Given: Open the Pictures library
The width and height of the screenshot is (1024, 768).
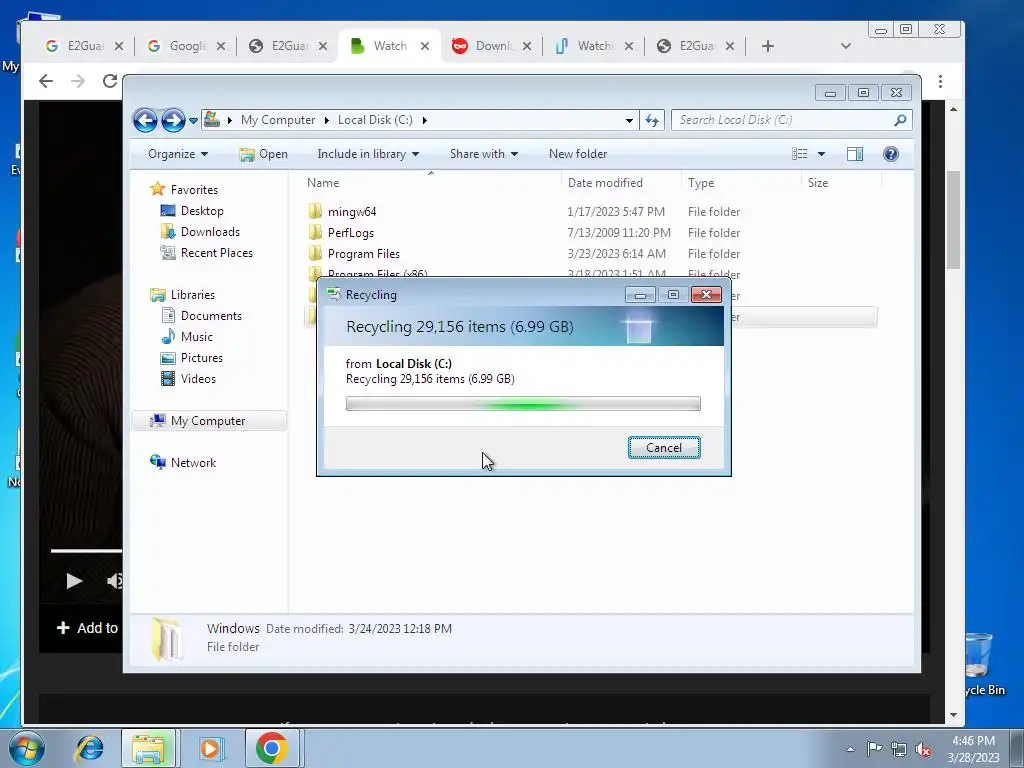Looking at the screenshot, I should pyautogui.click(x=201, y=357).
